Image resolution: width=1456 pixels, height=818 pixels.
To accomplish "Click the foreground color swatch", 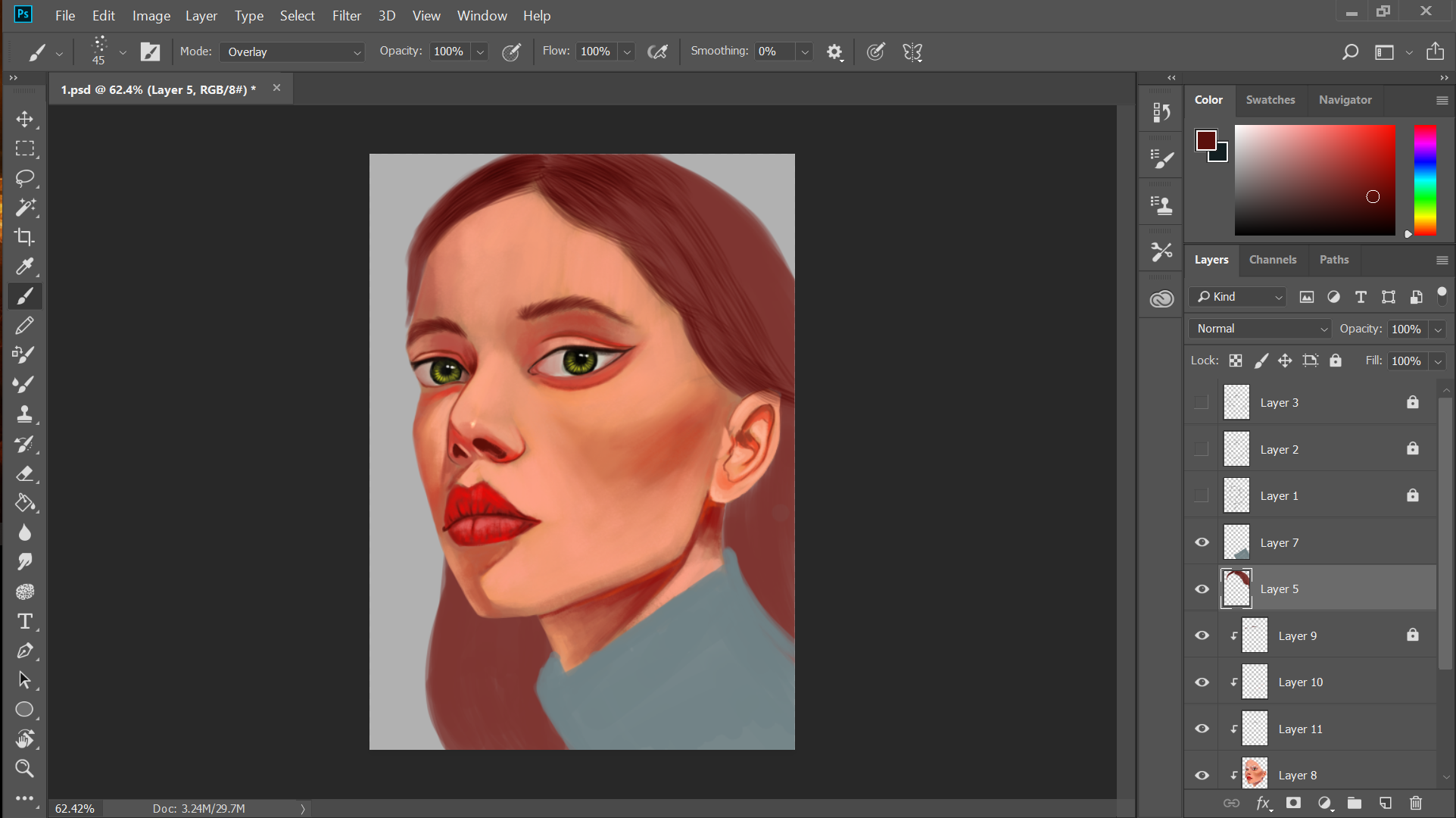I will coord(1205,141).
